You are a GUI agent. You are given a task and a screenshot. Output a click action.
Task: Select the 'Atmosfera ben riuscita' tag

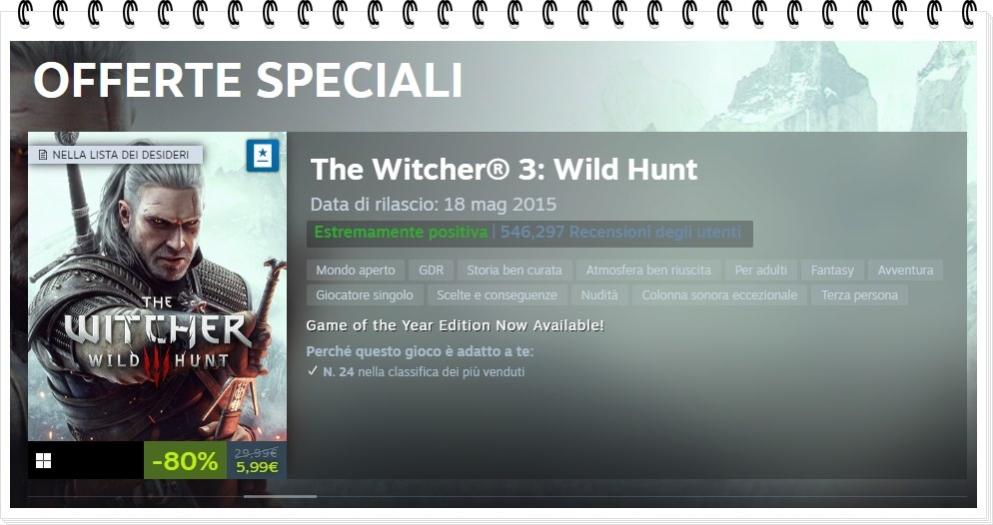648,270
